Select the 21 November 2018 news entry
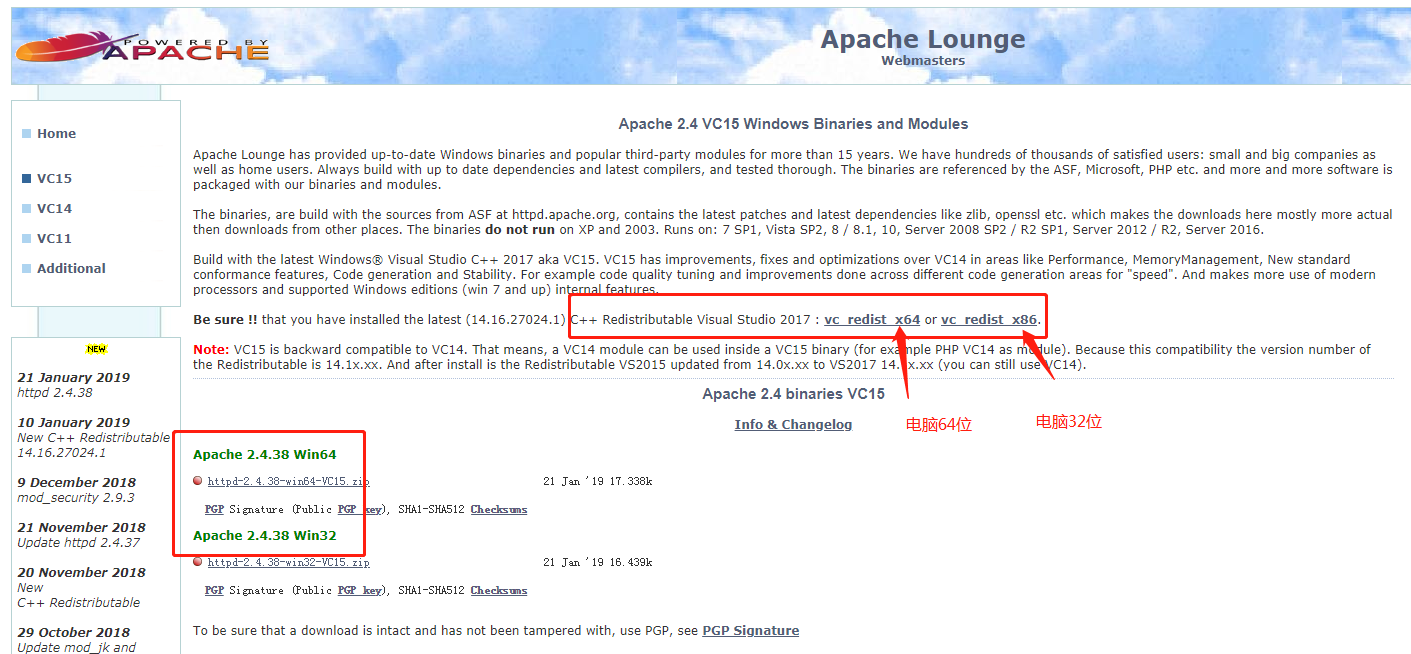Screen dimensions: 1411x654 tap(82, 527)
